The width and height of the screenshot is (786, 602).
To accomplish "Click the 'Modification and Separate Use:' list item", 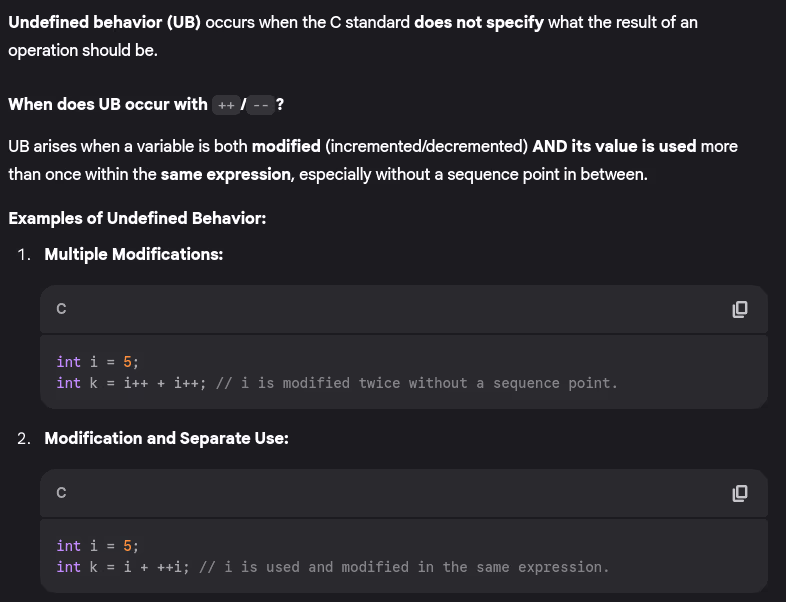I will [166, 438].
